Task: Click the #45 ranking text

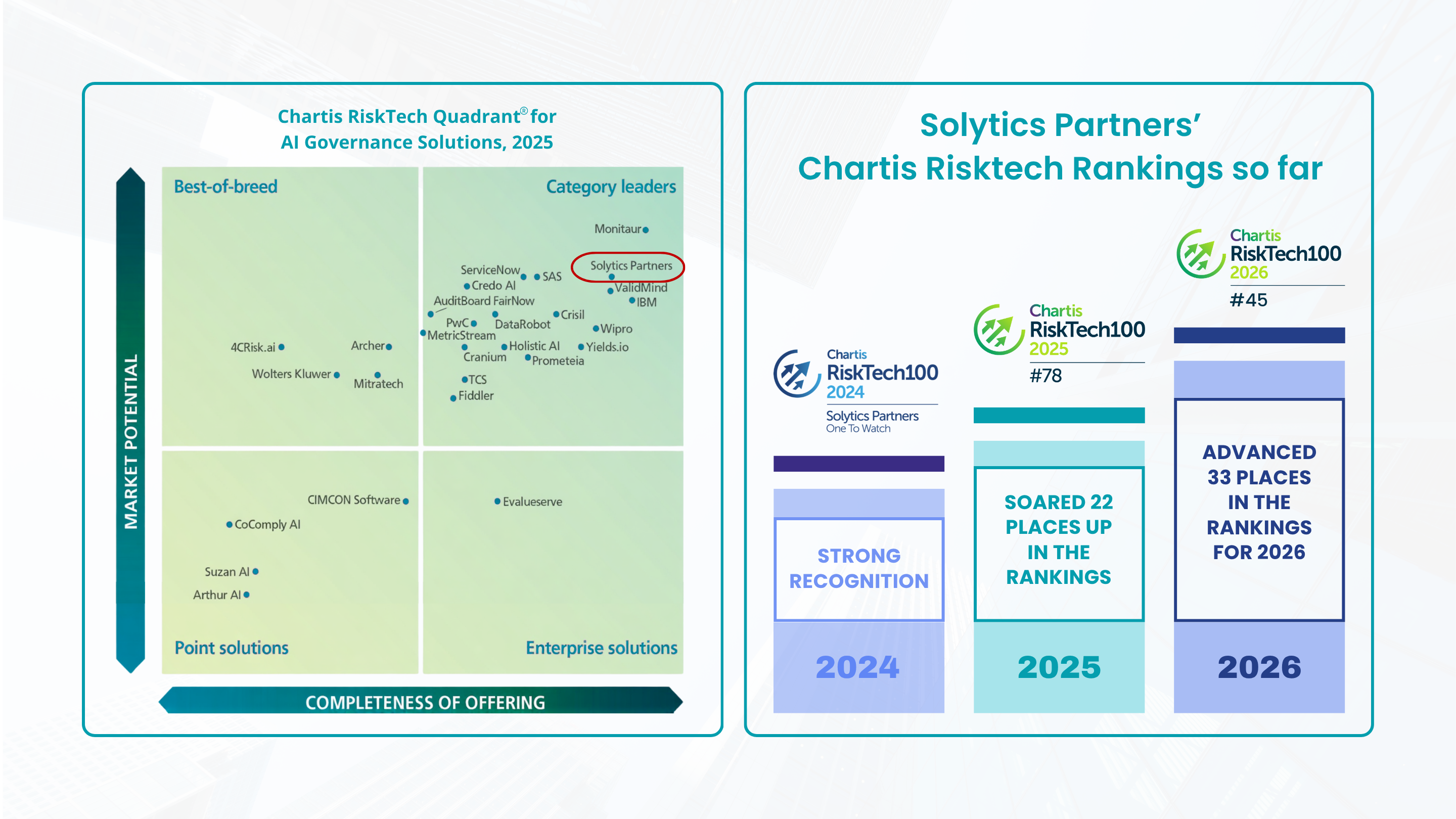Action: (x=1249, y=300)
